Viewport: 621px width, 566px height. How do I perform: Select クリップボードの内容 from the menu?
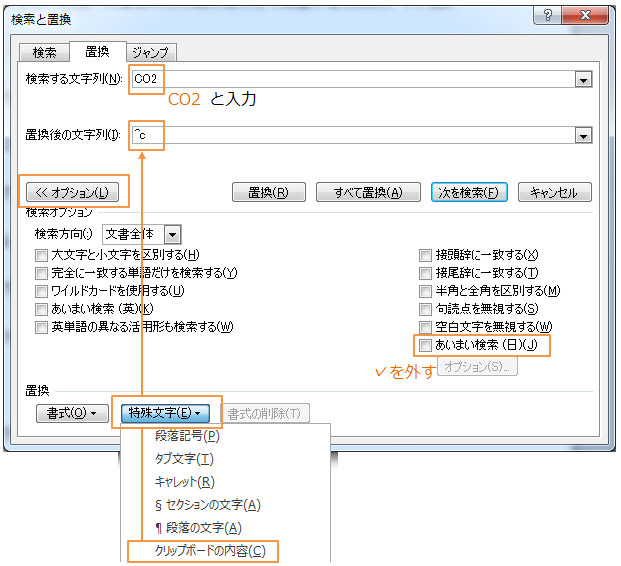pyautogui.click(x=210, y=551)
